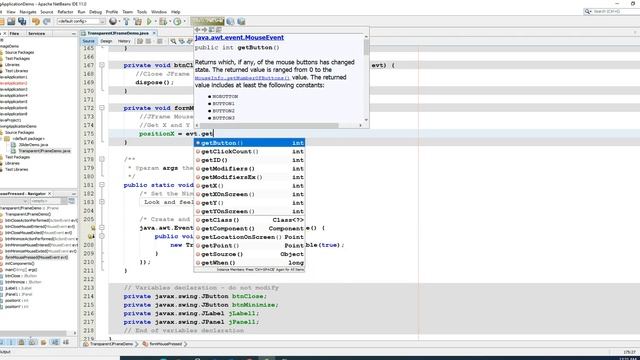Click the Javadoc popup horizontal scrollbar

278,125
